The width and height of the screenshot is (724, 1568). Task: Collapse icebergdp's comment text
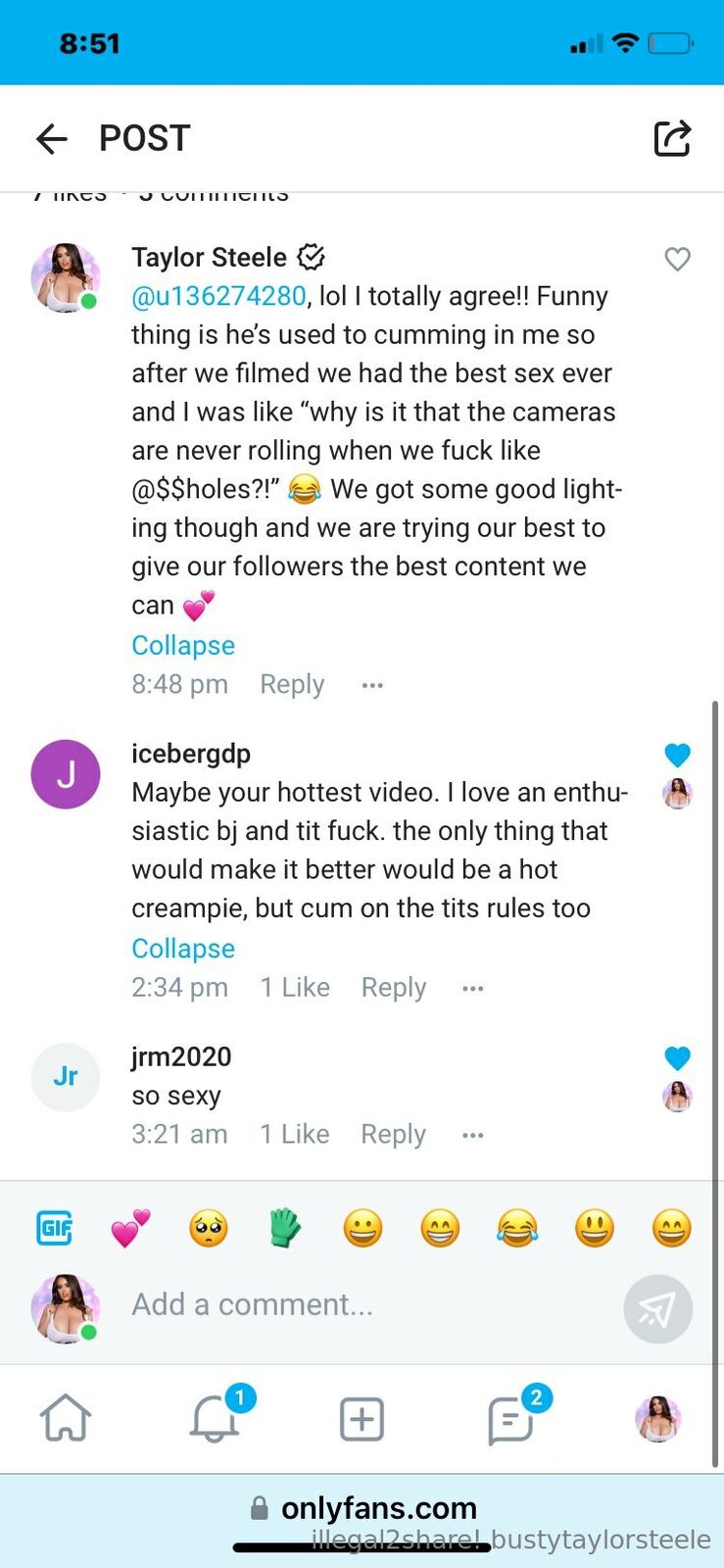pos(183,949)
